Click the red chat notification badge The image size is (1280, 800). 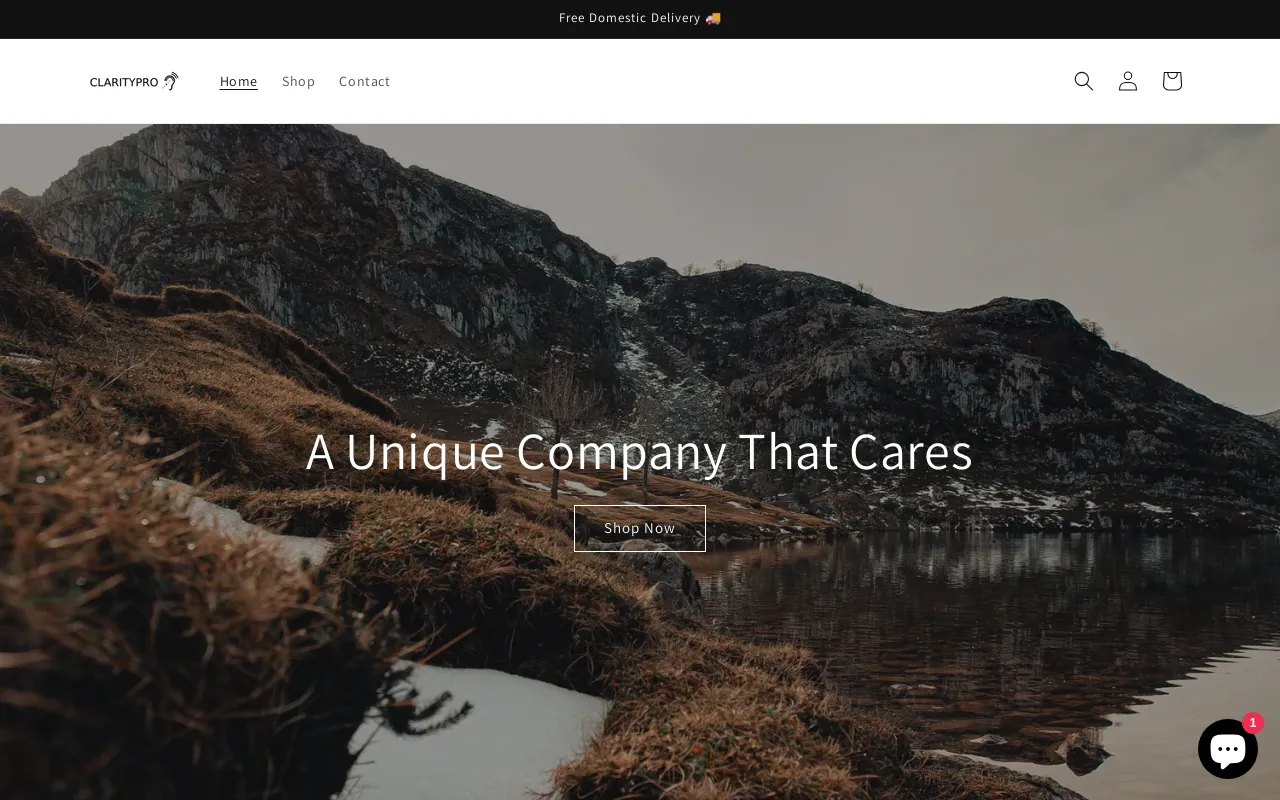click(1253, 723)
